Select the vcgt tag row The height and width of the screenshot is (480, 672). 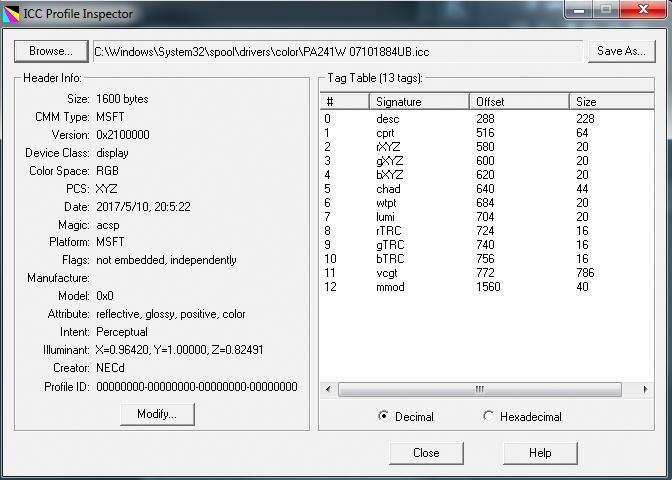[x=486, y=273]
